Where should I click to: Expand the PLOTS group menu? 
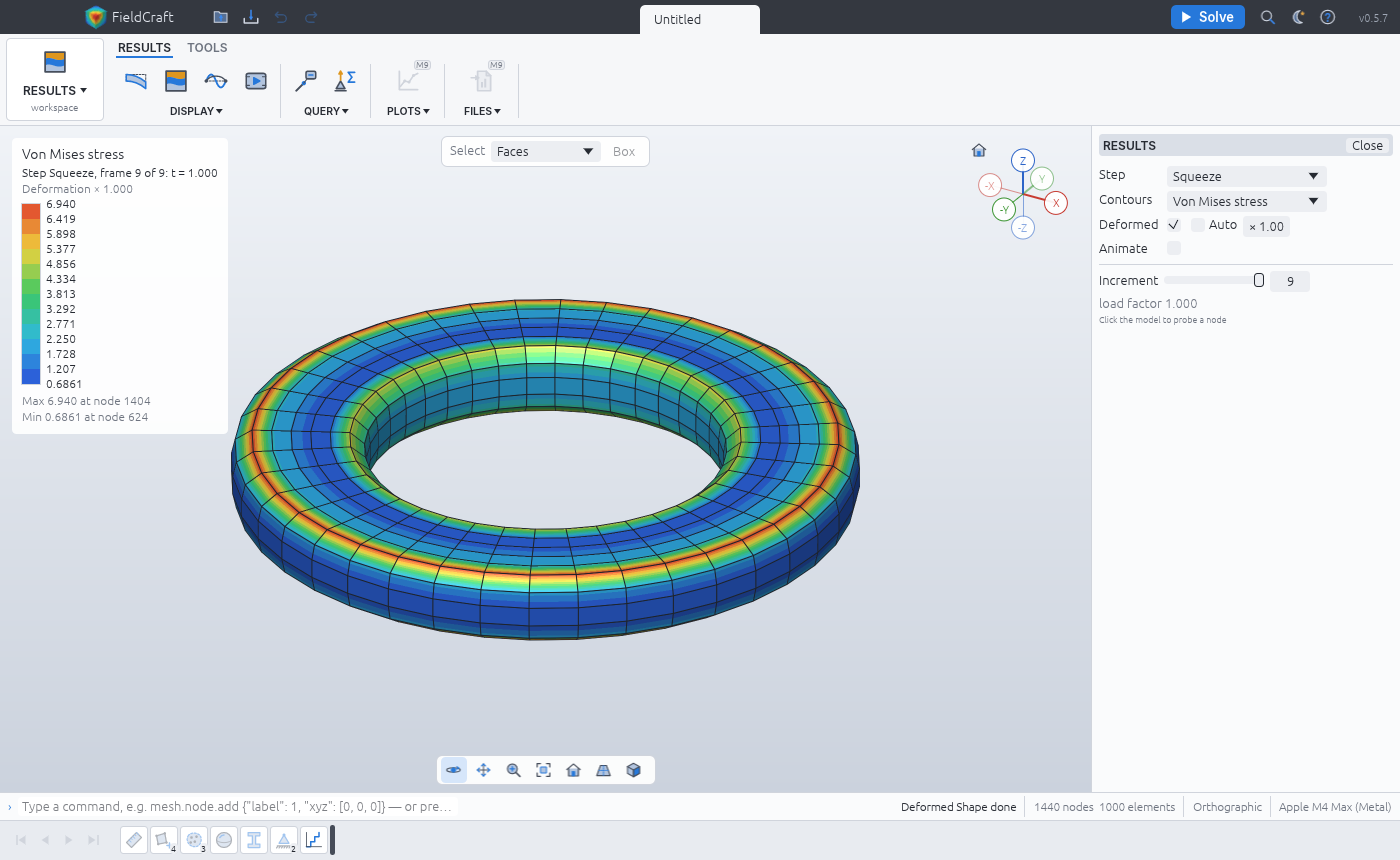pyautogui.click(x=408, y=111)
